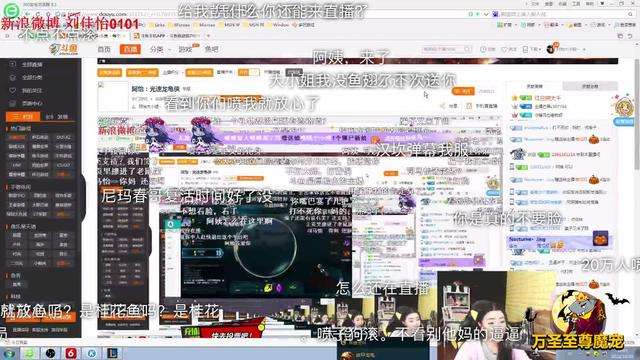Screen dimensions: 640x360
Task: Click the blue button under the cartoon mascot
Action: pyautogui.click(x=624, y=122)
